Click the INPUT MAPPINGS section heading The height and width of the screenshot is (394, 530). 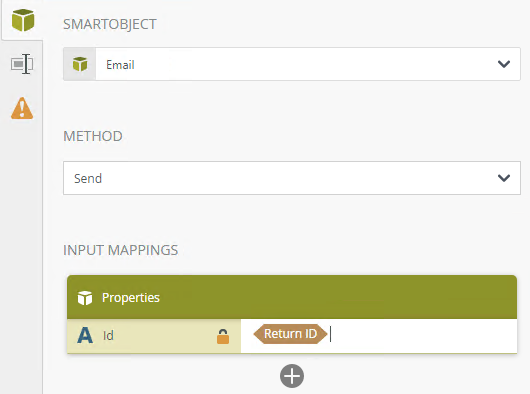(x=121, y=250)
